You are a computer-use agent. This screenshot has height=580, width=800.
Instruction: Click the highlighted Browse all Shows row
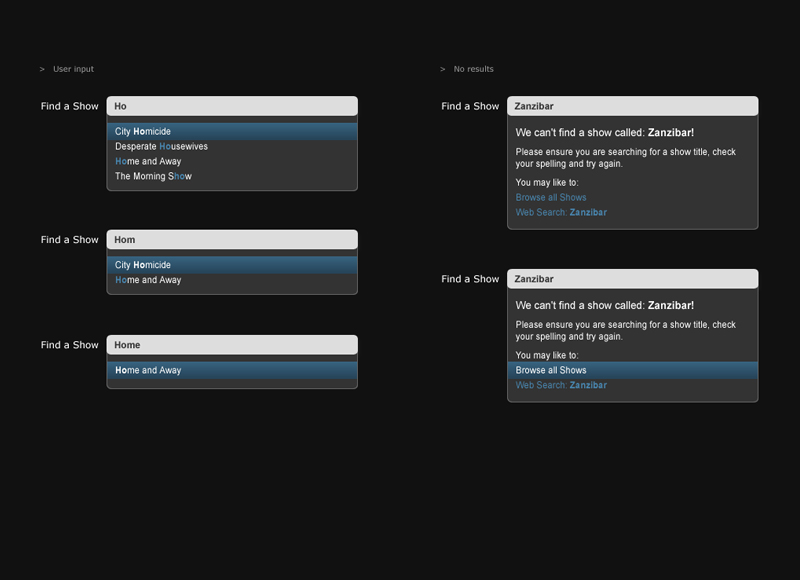632,370
